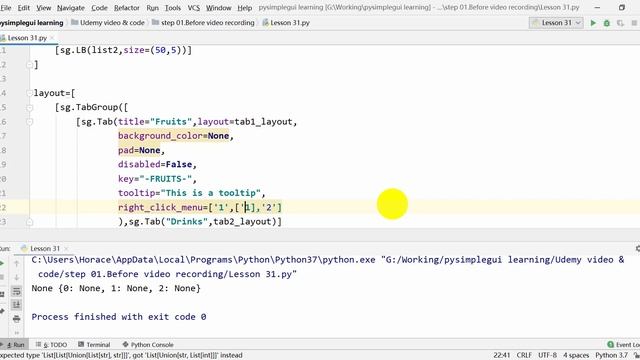Open the Window menu
The image size is (640, 360).
[218, 8]
